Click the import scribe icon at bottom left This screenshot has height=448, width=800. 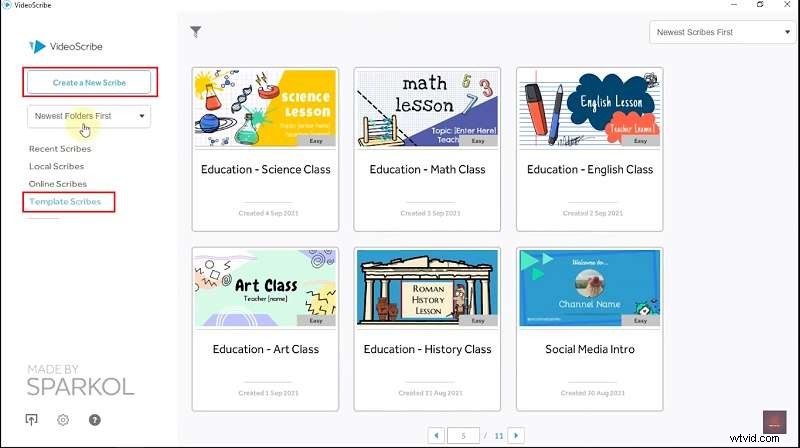[32, 419]
